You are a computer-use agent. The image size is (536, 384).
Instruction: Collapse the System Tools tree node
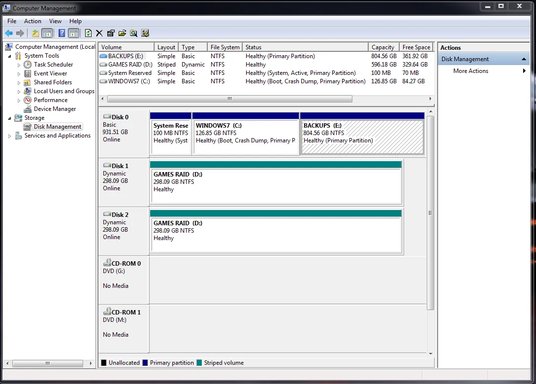click(x=10, y=56)
